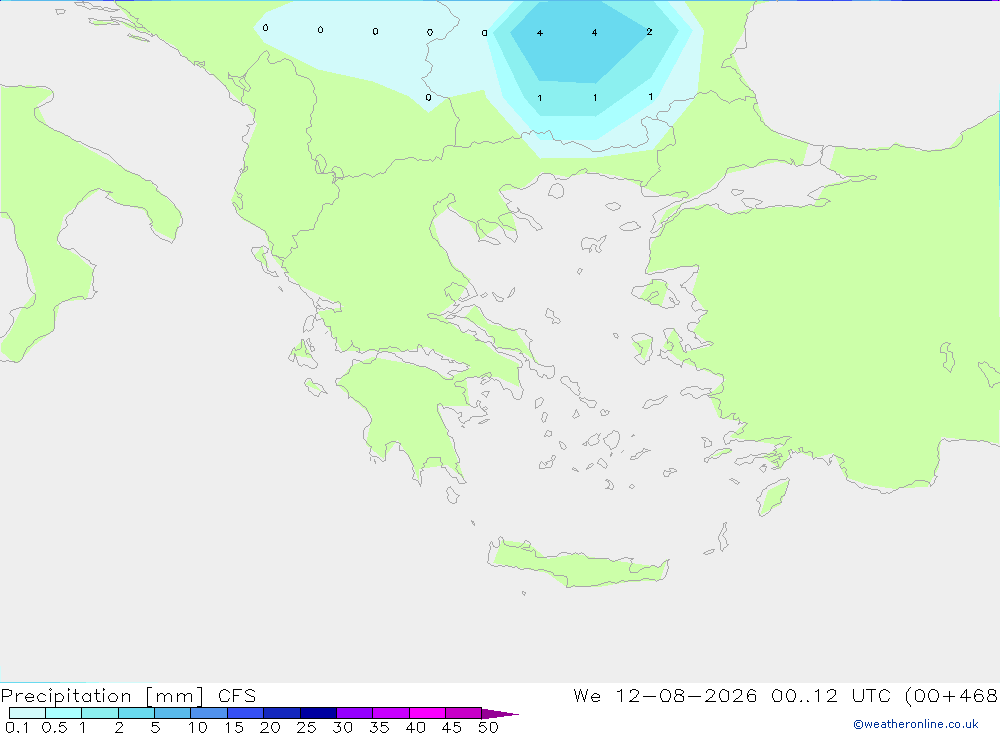Click the precipitation value '2' on the map

(x=649, y=32)
